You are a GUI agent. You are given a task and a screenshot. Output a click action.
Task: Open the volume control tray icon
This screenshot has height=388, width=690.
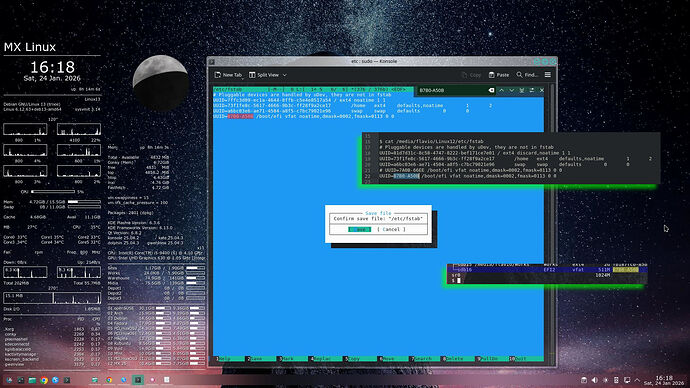click(x=595, y=380)
